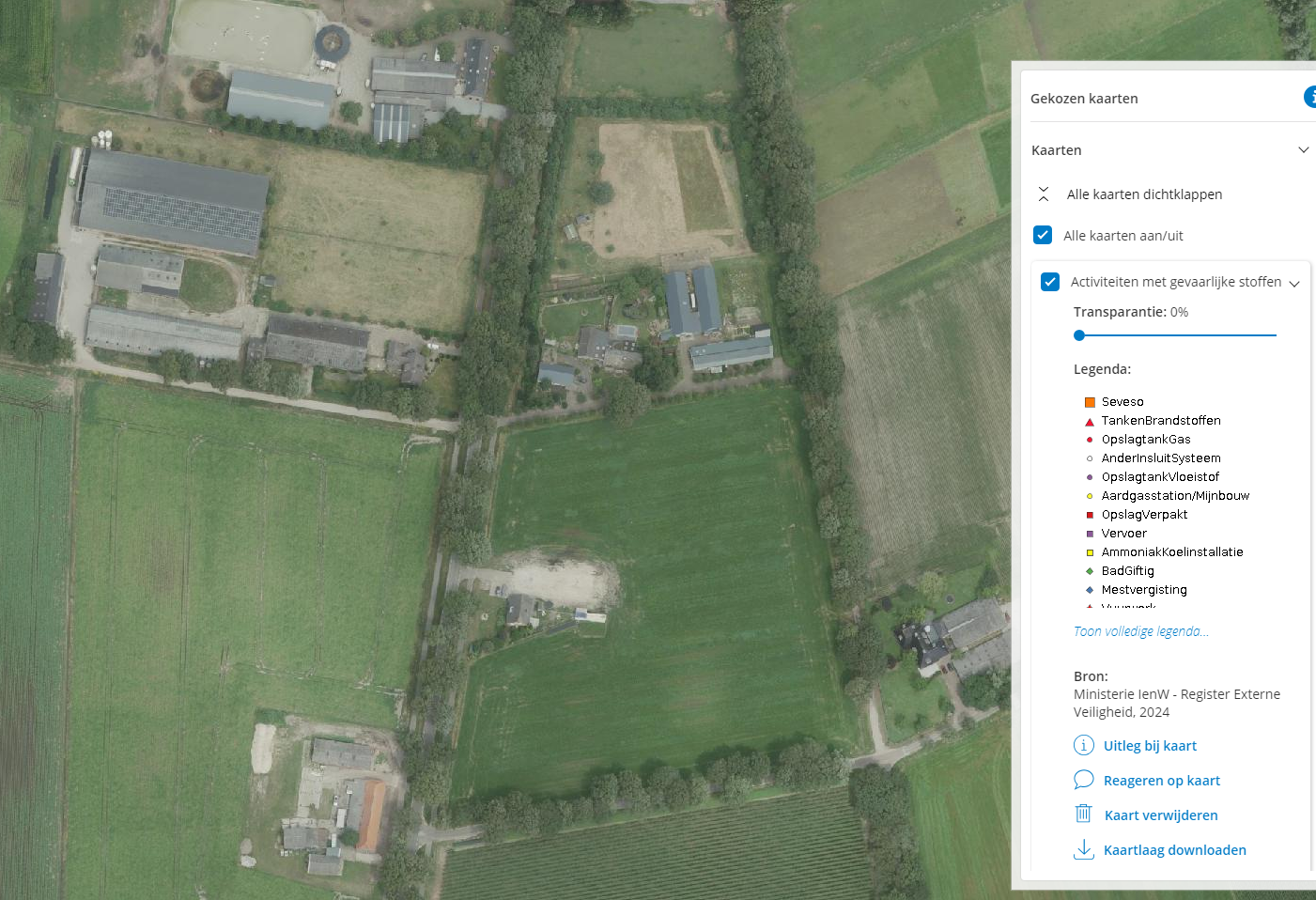Click Kaart verwijderen to remove the map
Screen dimensions: 1316x900
click(1161, 815)
